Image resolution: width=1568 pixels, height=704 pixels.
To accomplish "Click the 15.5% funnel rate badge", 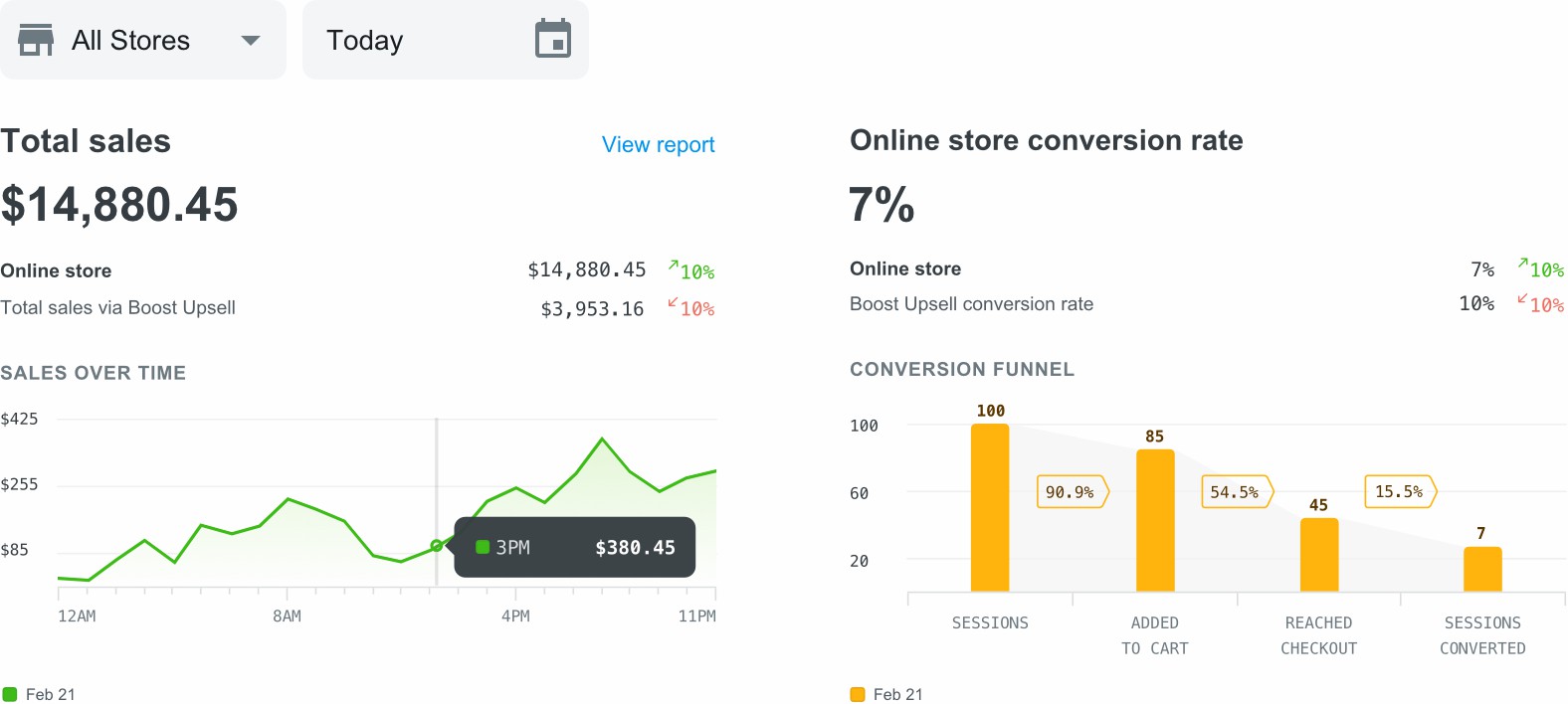I will click(1399, 492).
